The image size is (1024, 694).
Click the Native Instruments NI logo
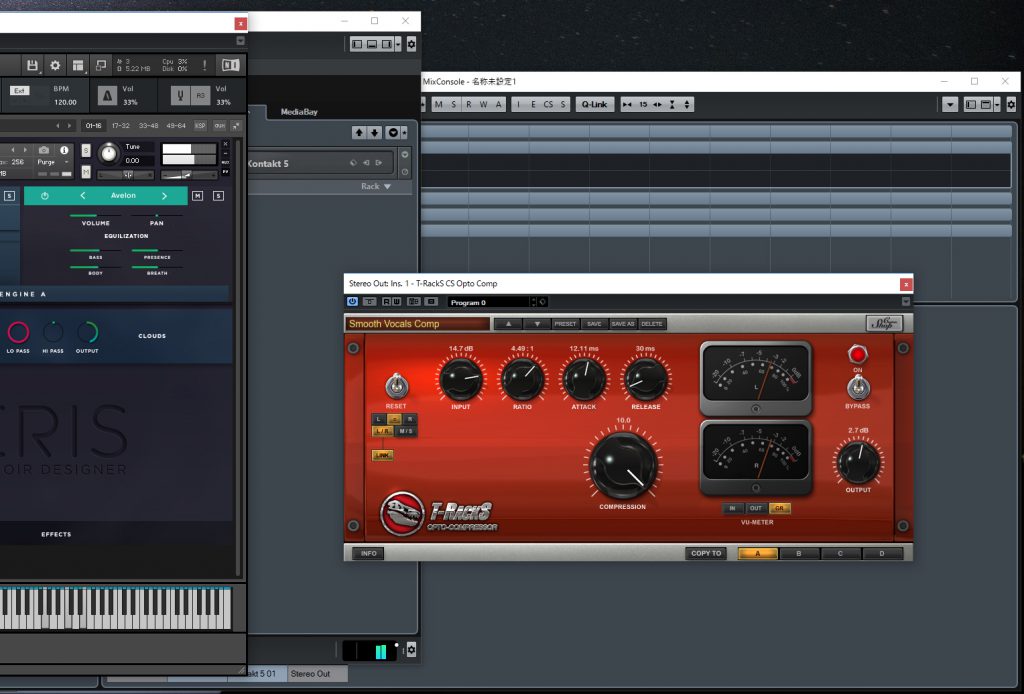pyautogui.click(x=231, y=65)
